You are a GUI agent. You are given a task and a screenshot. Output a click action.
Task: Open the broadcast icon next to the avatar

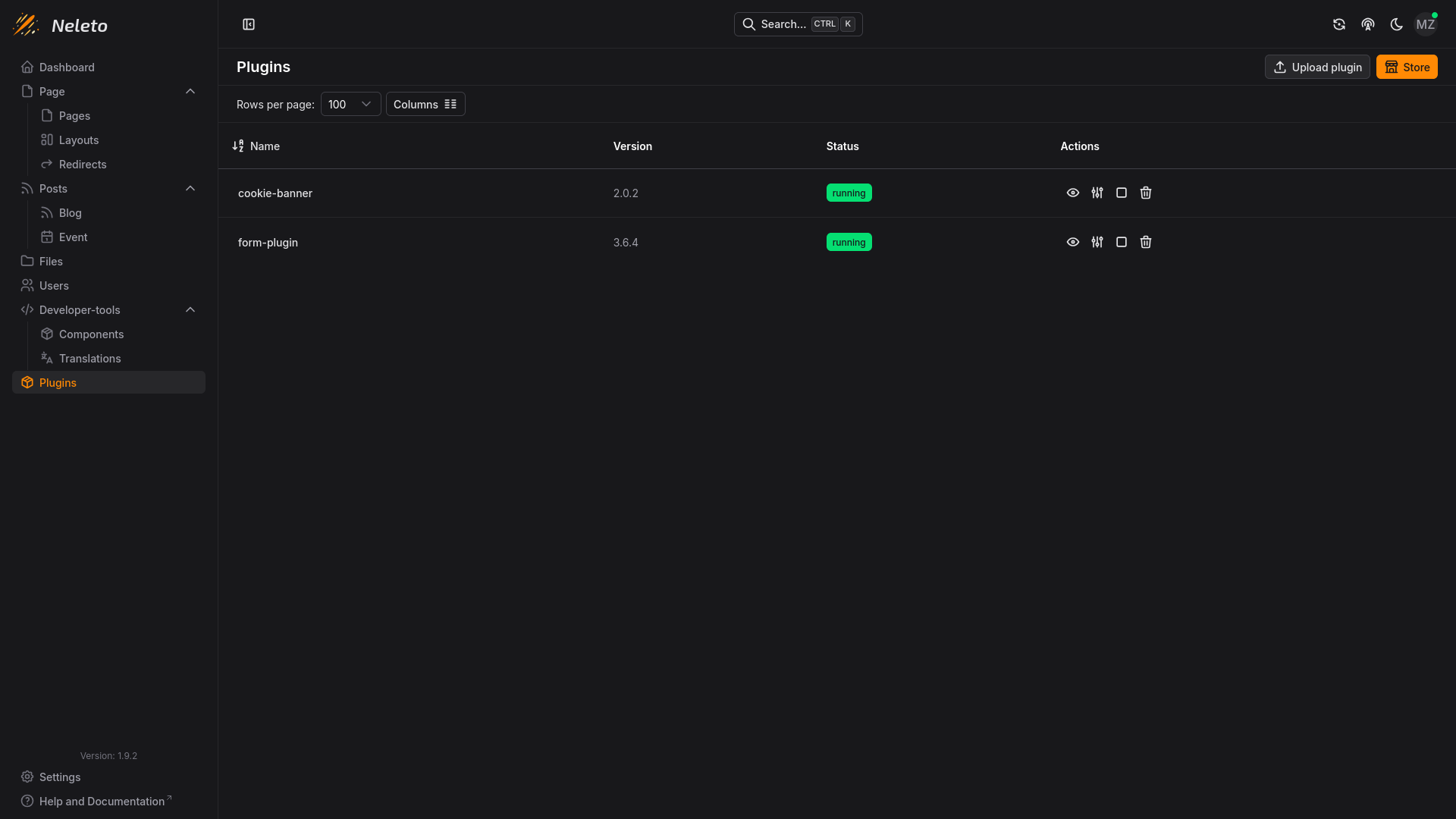(1367, 24)
